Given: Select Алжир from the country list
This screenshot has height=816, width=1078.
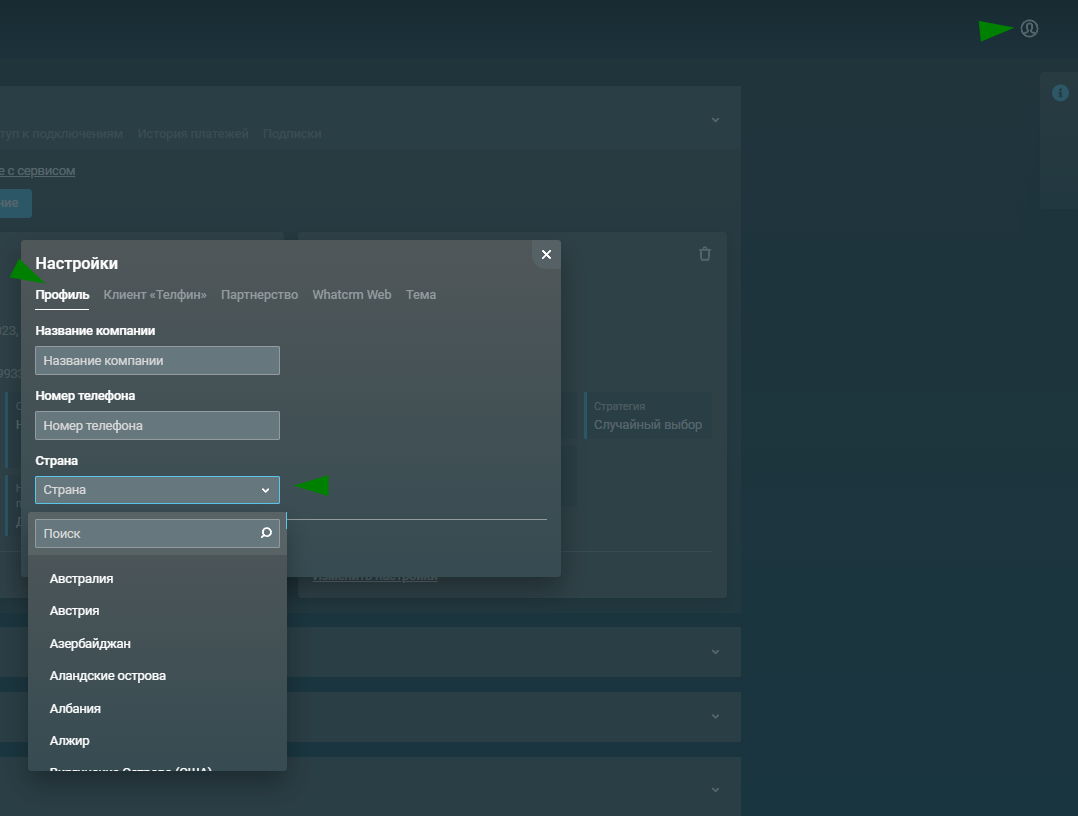Looking at the screenshot, I should (70, 741).
